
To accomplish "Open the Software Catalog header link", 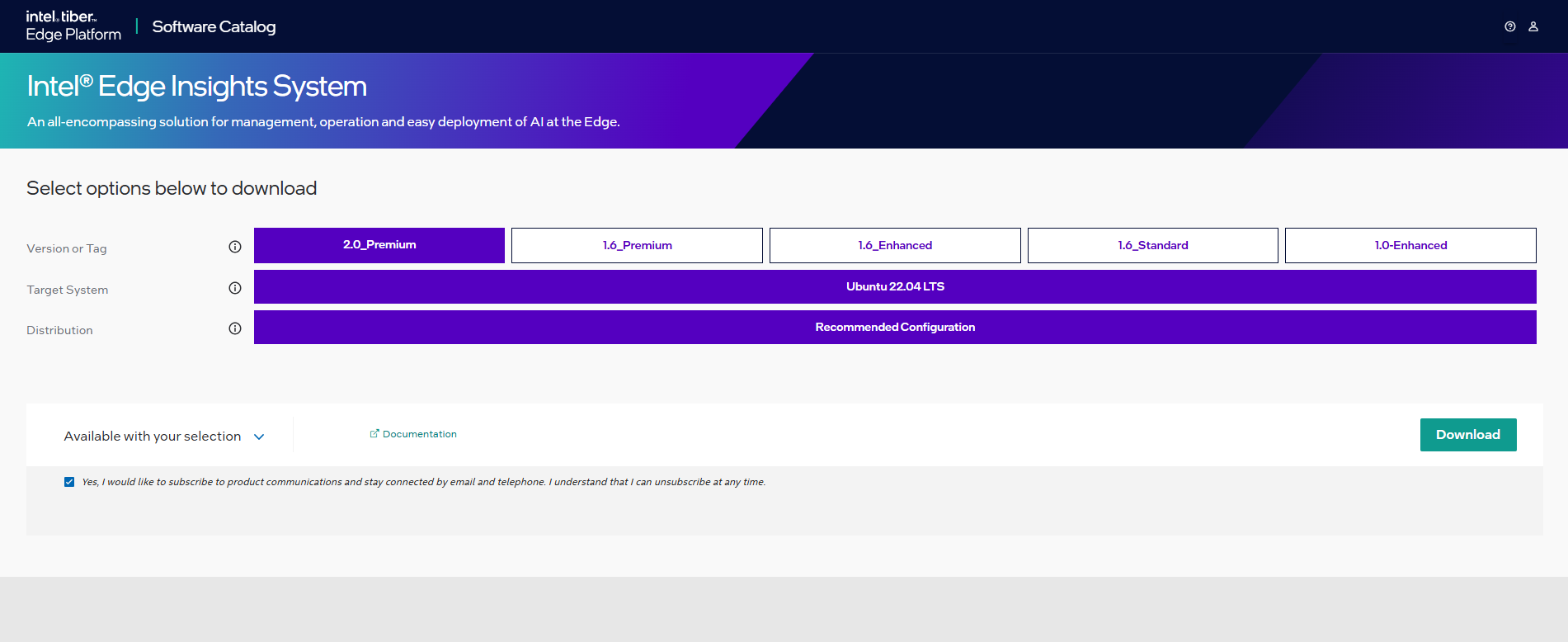I will click(x=214, y=26).
